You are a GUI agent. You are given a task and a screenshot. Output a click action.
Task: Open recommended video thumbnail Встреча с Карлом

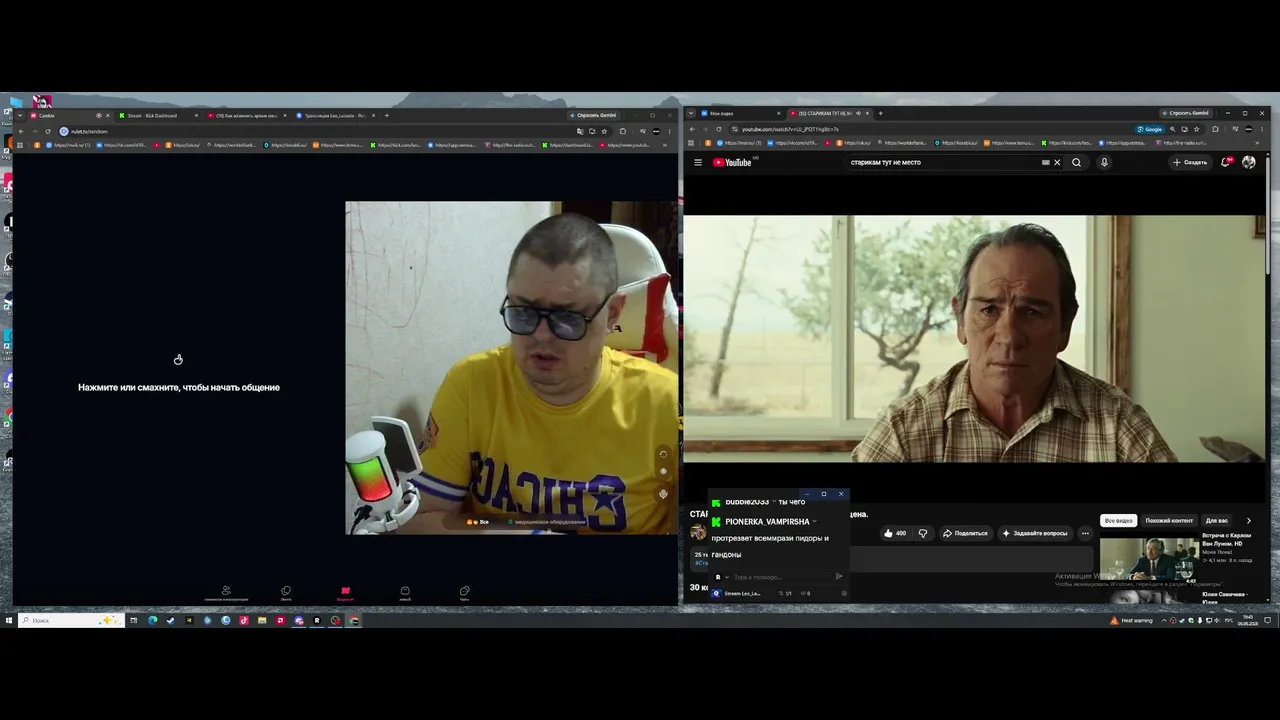1149,560
